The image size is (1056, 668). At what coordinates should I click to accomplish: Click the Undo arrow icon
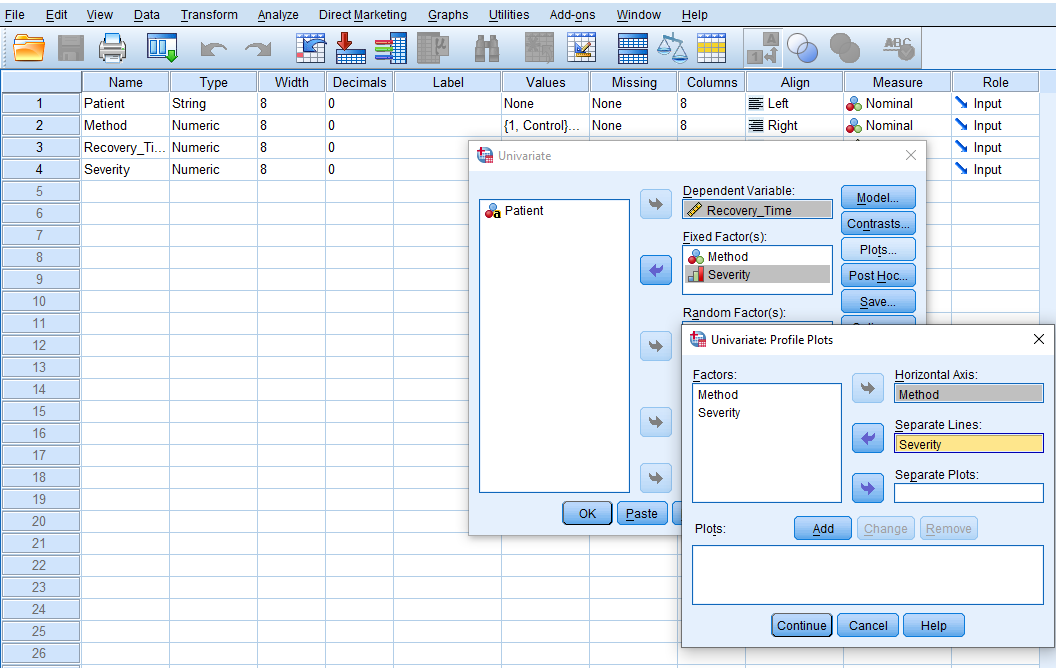tap(213, 48)
